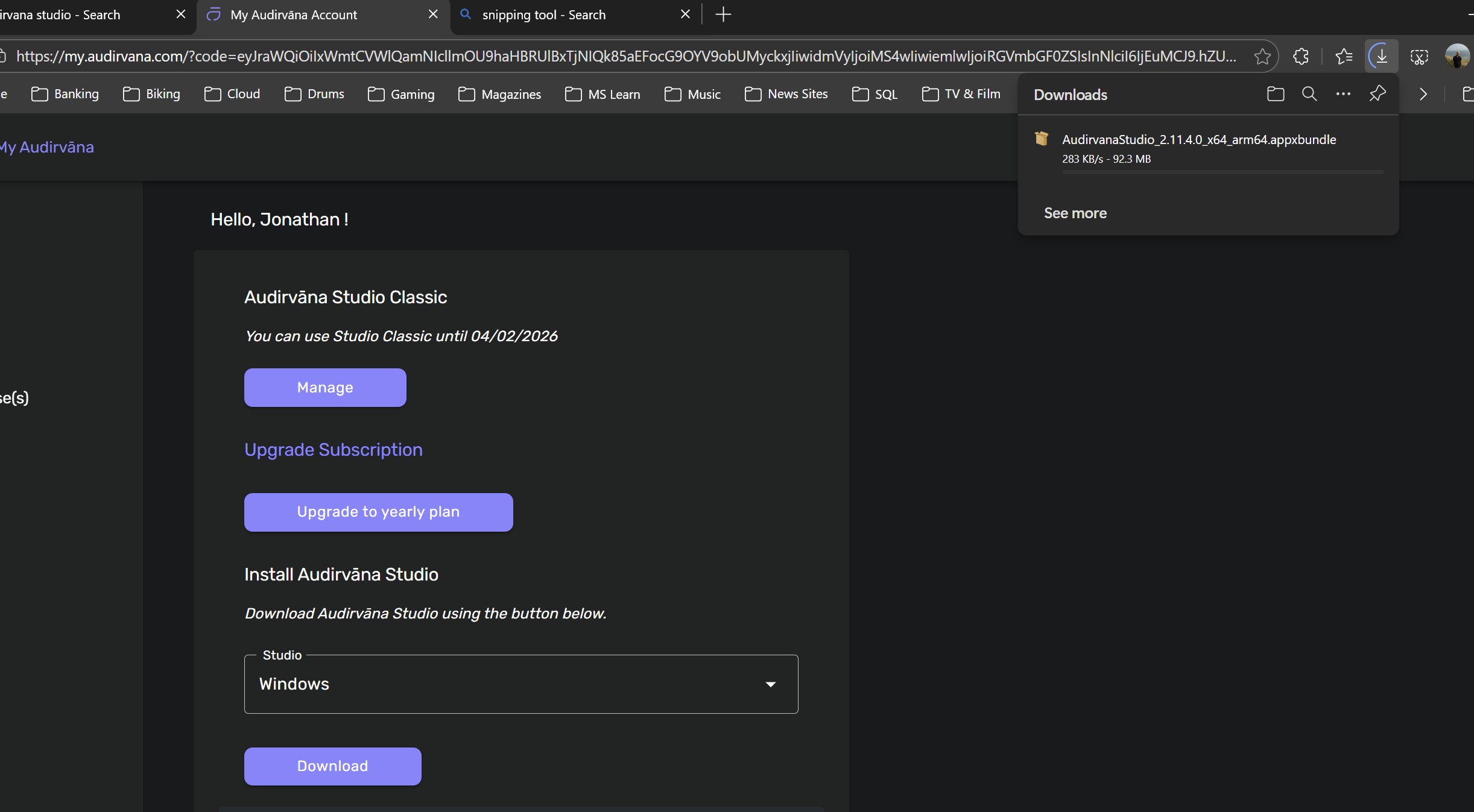Open a new browser tab
This screenshot has width=1474, height=812.
723,14
